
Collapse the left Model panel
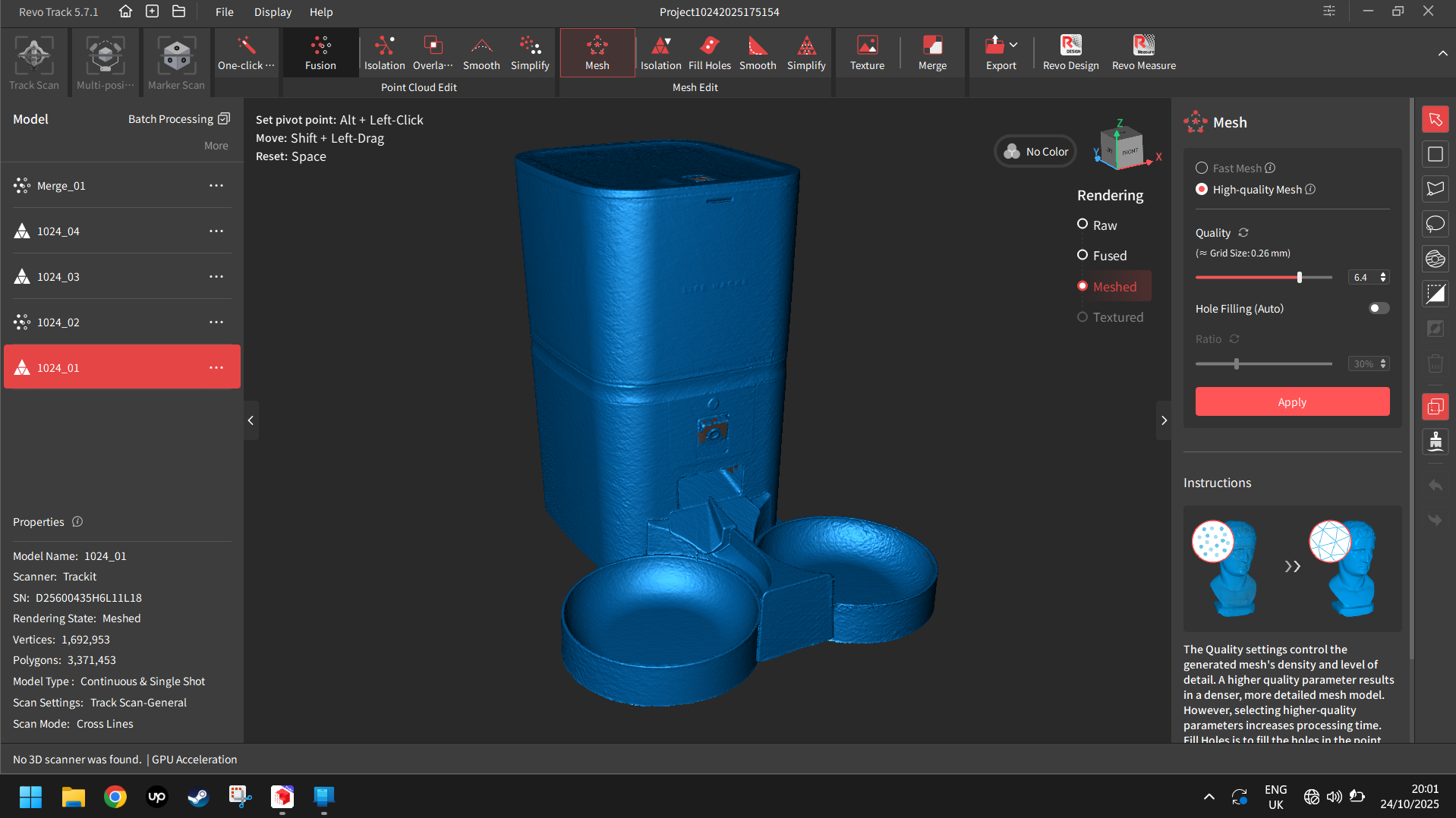pos(251,420)
